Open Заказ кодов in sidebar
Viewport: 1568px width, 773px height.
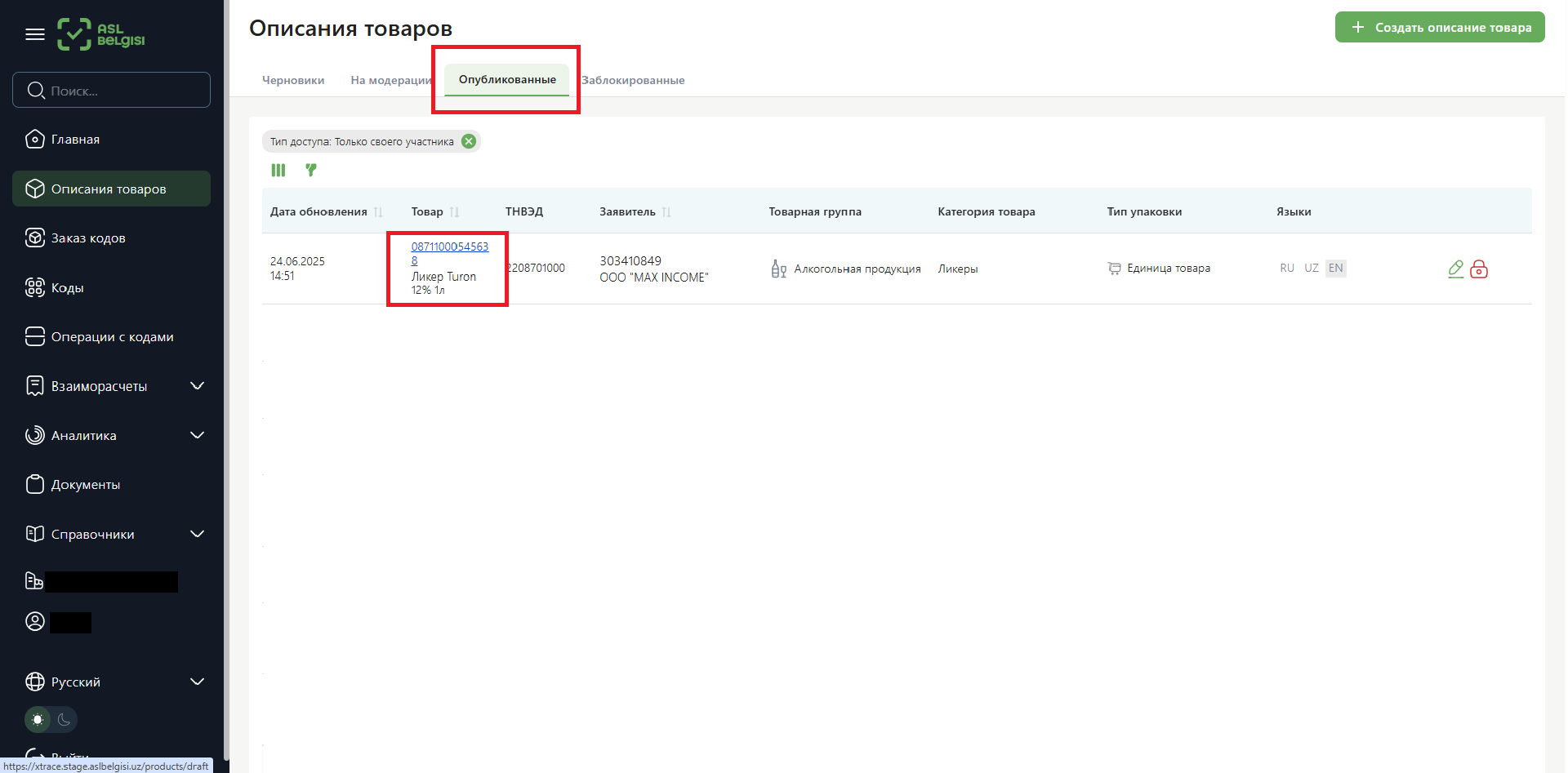pyautogui.click(x=88, y=238)
